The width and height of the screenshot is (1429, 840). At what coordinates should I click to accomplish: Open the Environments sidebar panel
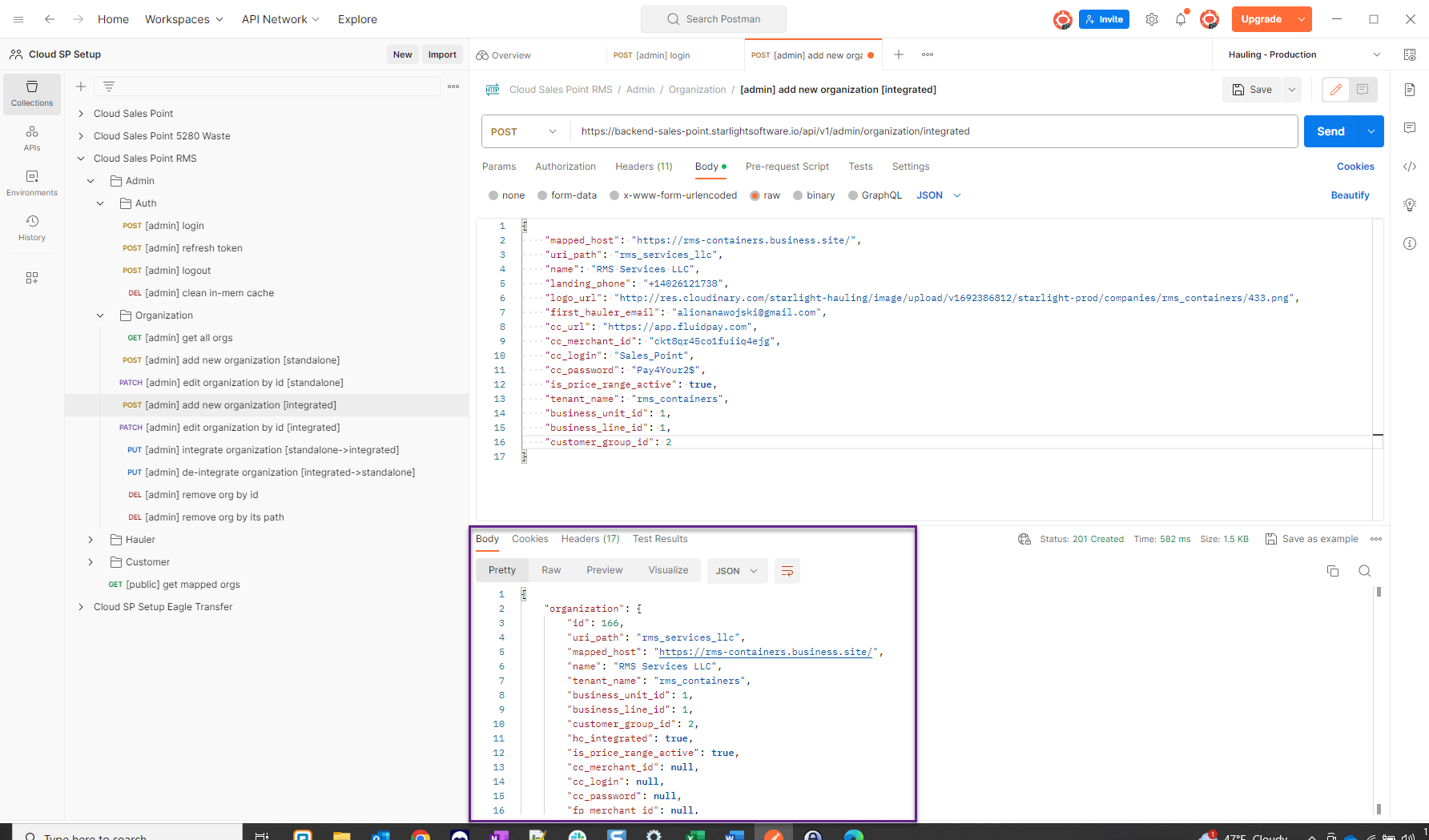(32, 183)
